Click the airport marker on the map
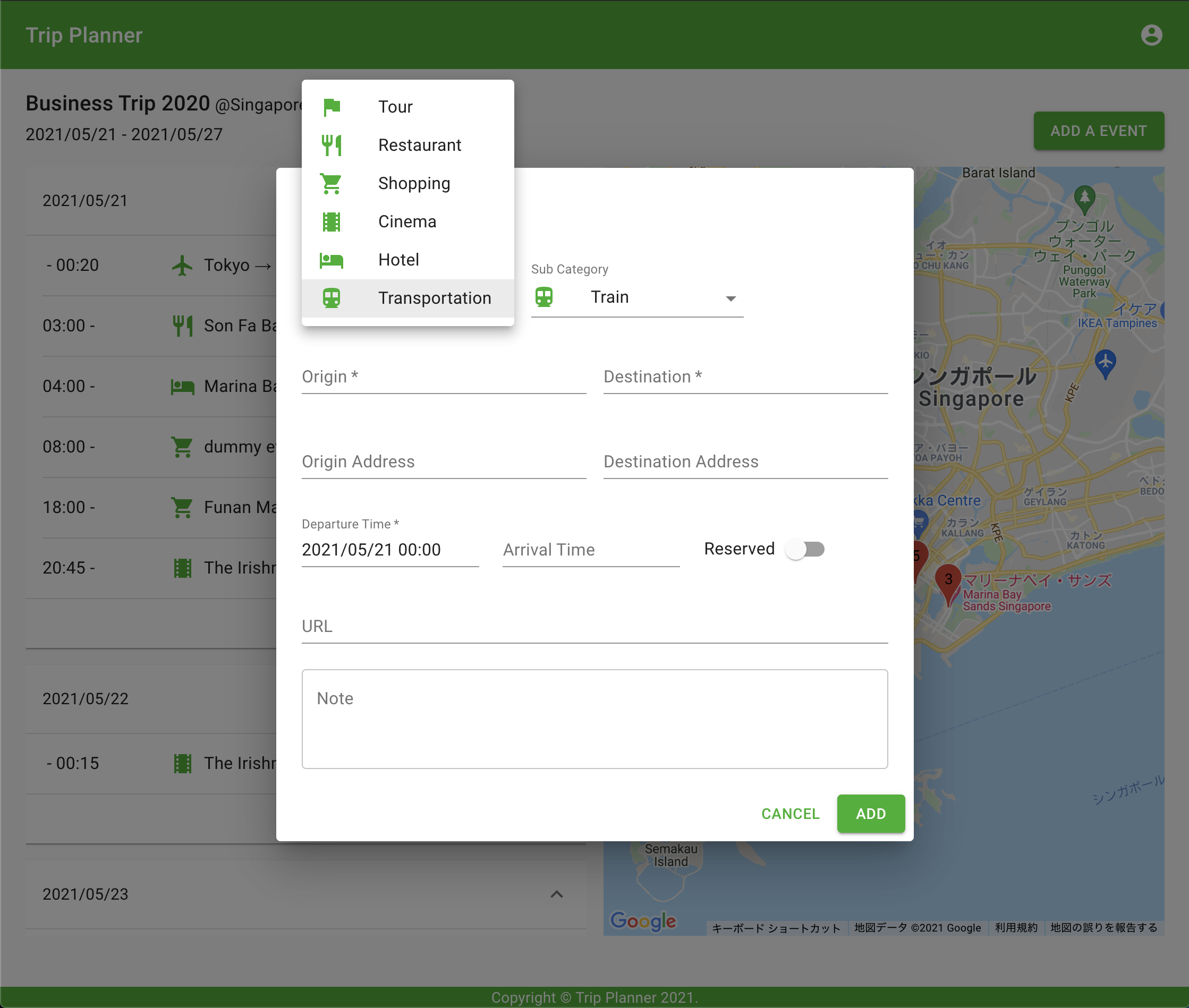 click(x=1106, y=363)
